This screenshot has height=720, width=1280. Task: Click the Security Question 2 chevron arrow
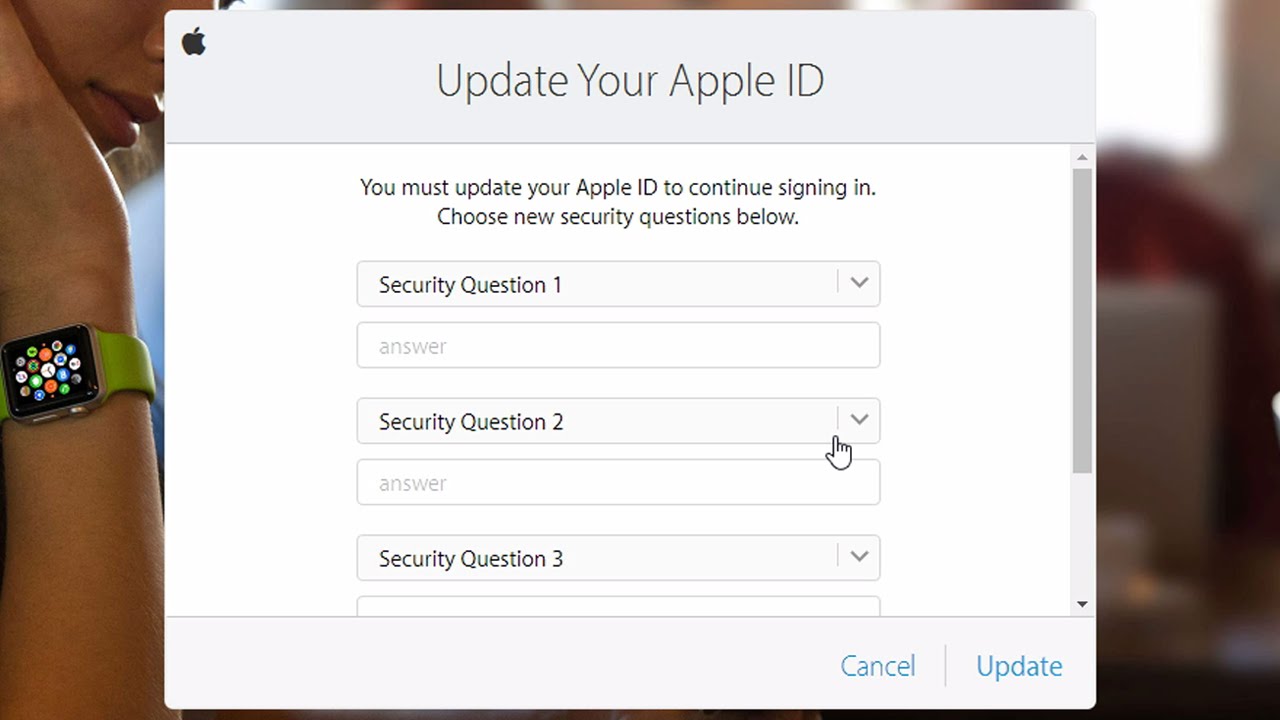click(x=859, y=420)
